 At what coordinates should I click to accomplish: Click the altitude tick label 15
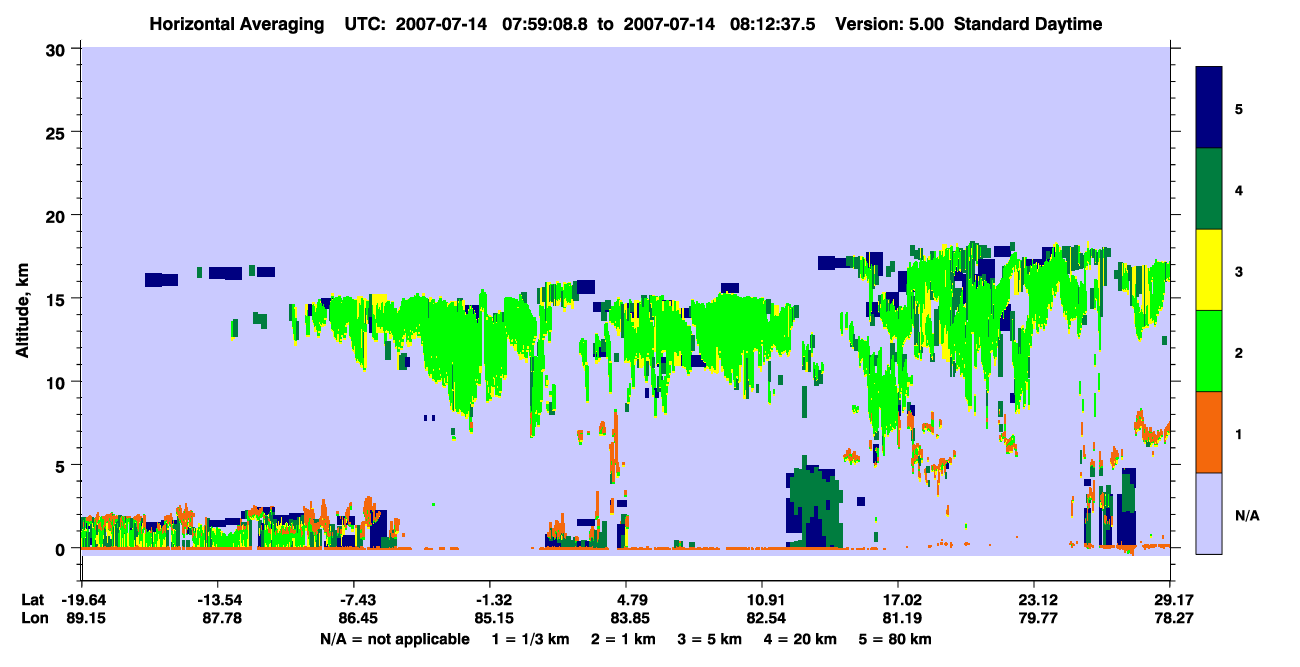point(58,299)
